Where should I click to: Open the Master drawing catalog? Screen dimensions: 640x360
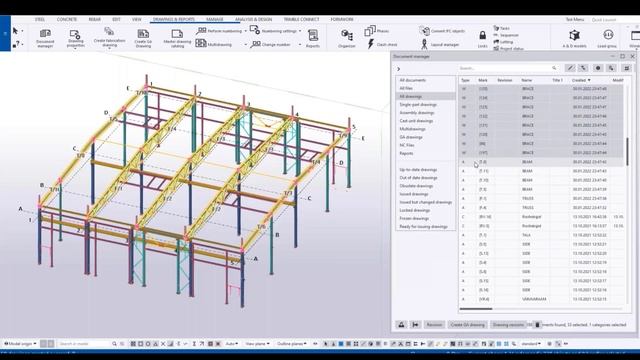(x=177, y=38)
